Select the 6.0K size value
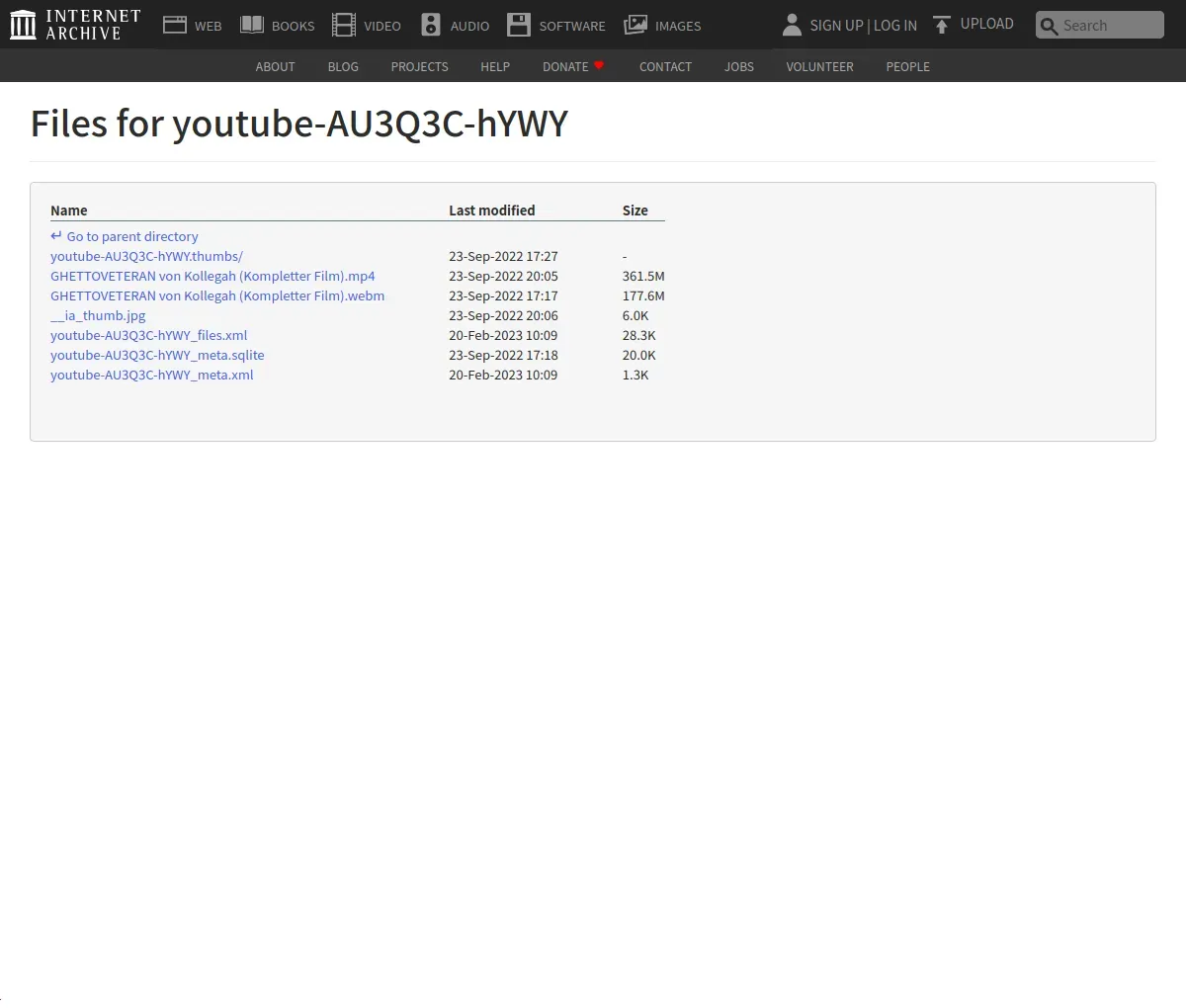 (x=635, y=316)
